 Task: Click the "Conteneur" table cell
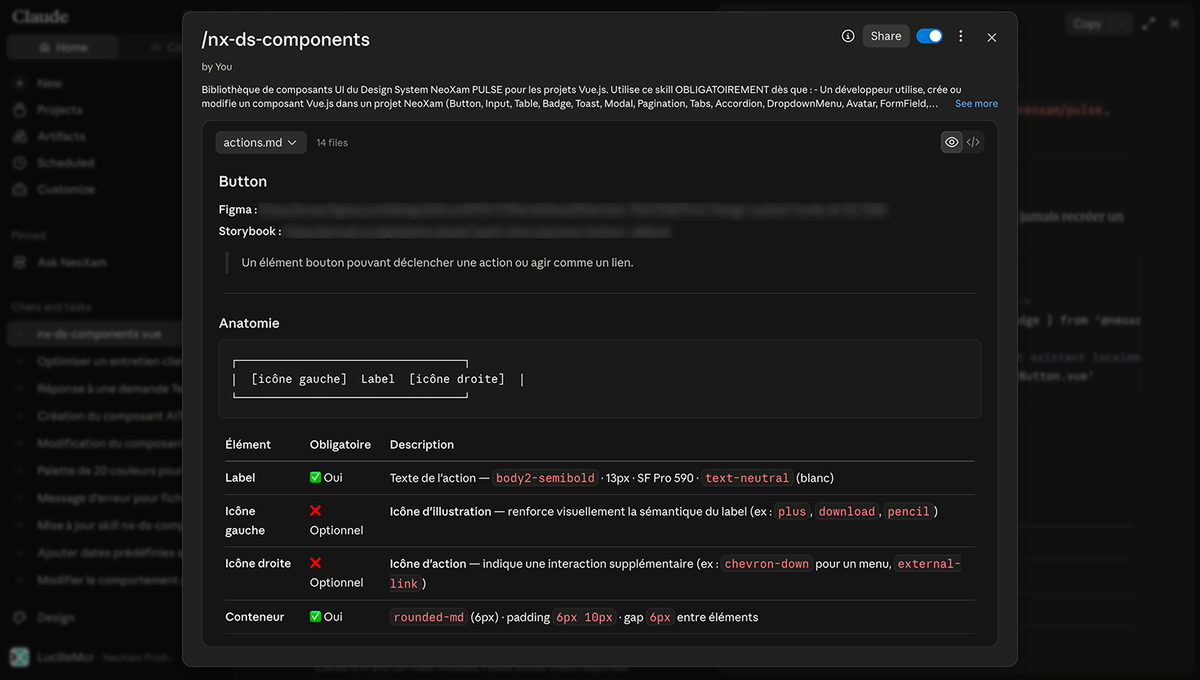pyautogui.click(x=255, y=617)
